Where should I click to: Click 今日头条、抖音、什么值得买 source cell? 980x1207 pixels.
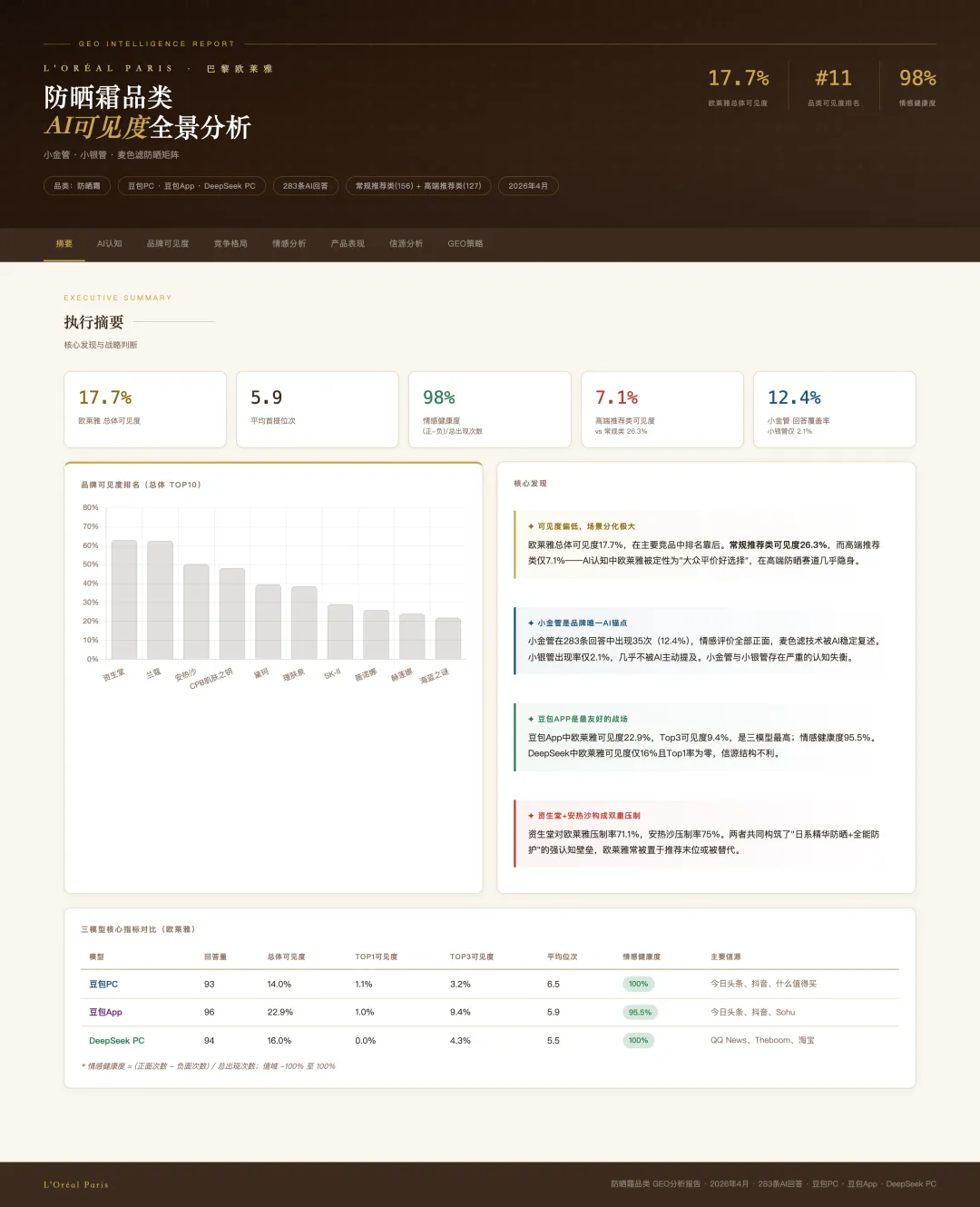click(x=763, y=984)
